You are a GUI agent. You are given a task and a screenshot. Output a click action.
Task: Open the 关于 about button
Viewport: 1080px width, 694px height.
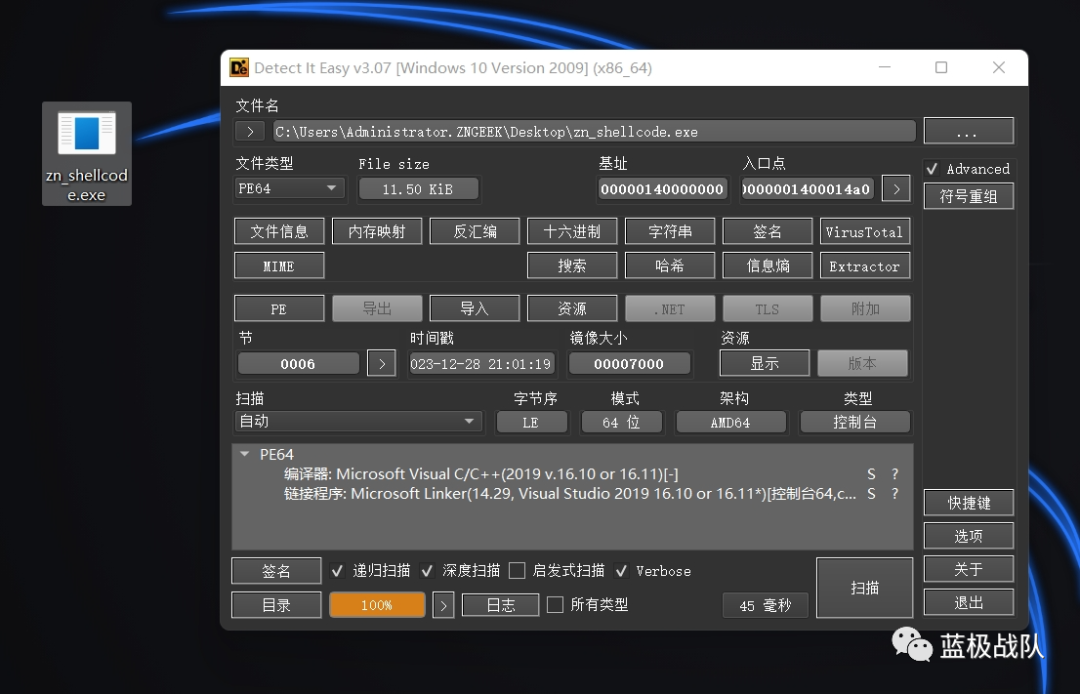(968, 569)
